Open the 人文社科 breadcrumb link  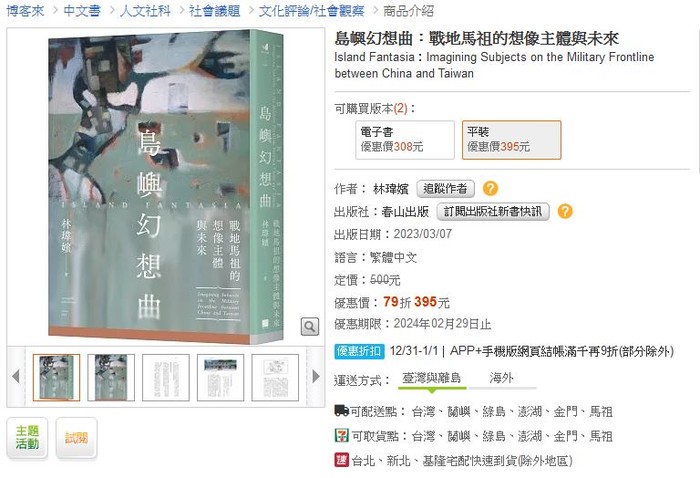tap(145, 11)
